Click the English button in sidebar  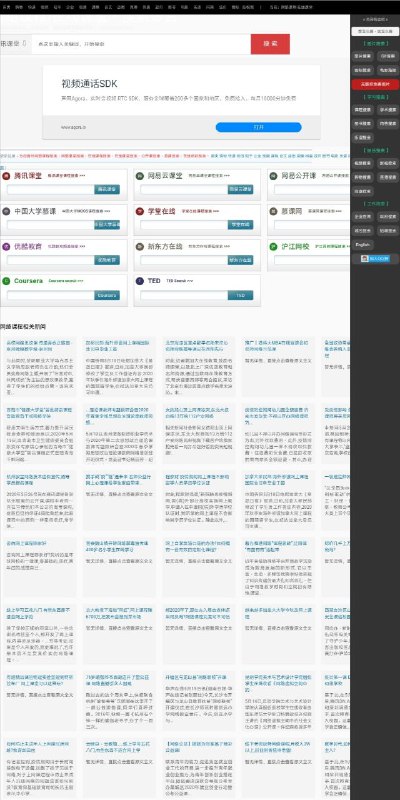pyautogui.click(x=363, y=245)
